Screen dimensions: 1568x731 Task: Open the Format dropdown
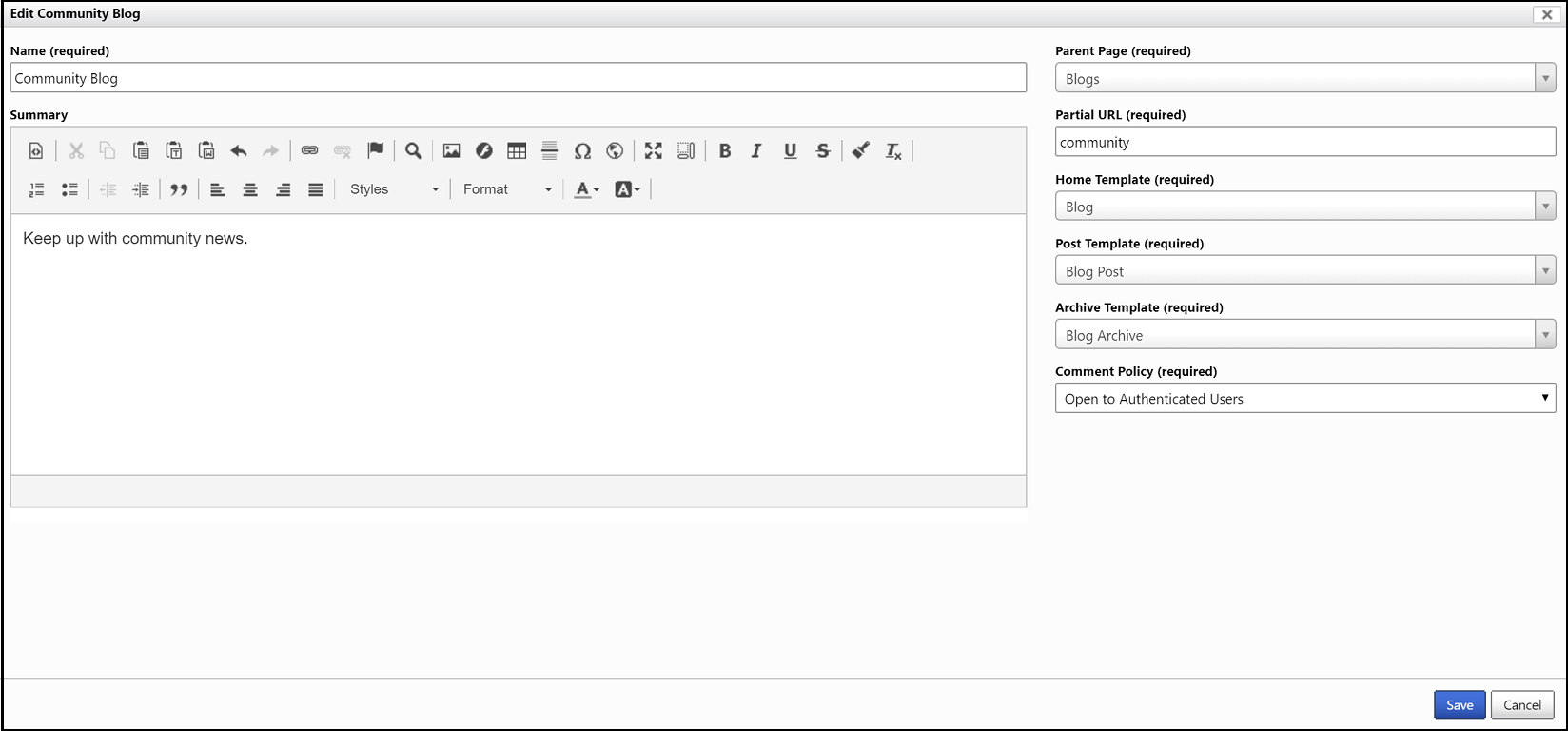507,189
